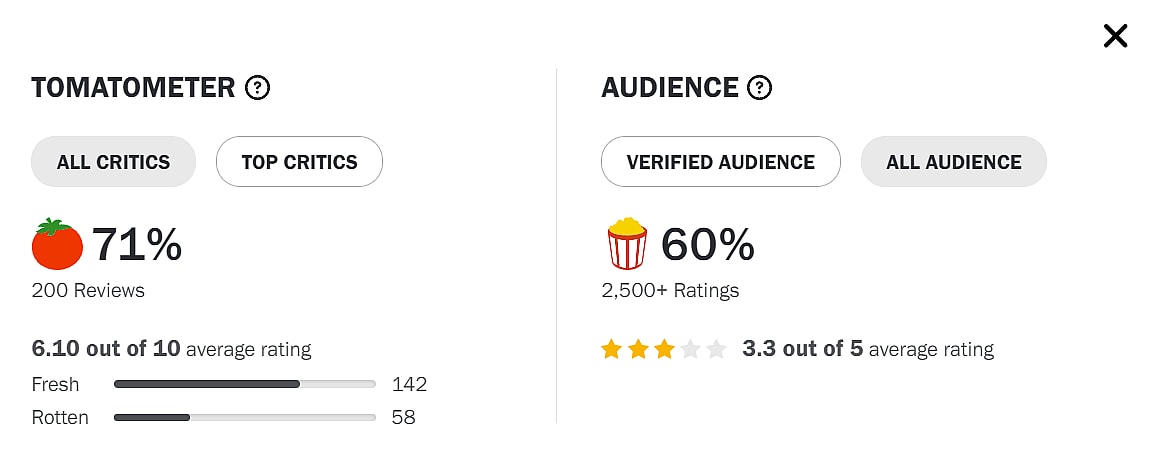Click the third gold star

point(664,350)
